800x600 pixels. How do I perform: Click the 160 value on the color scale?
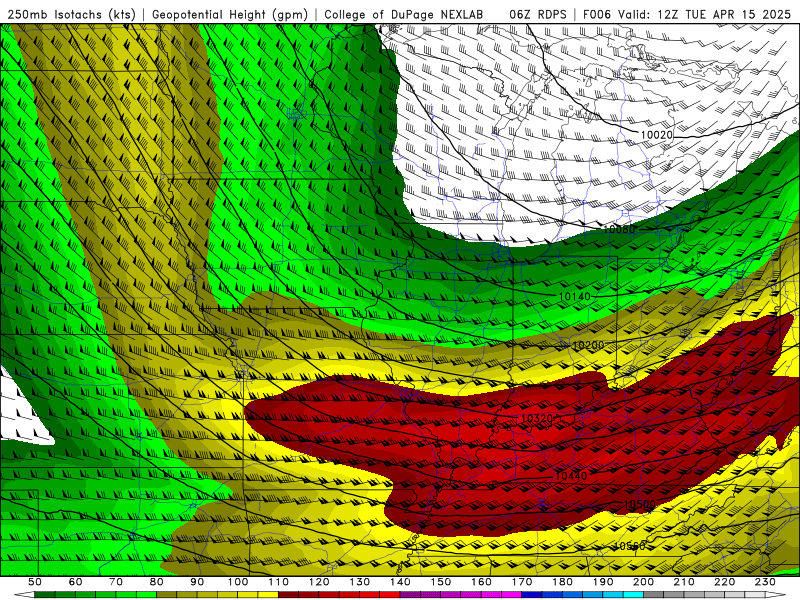tap(481, 582)
